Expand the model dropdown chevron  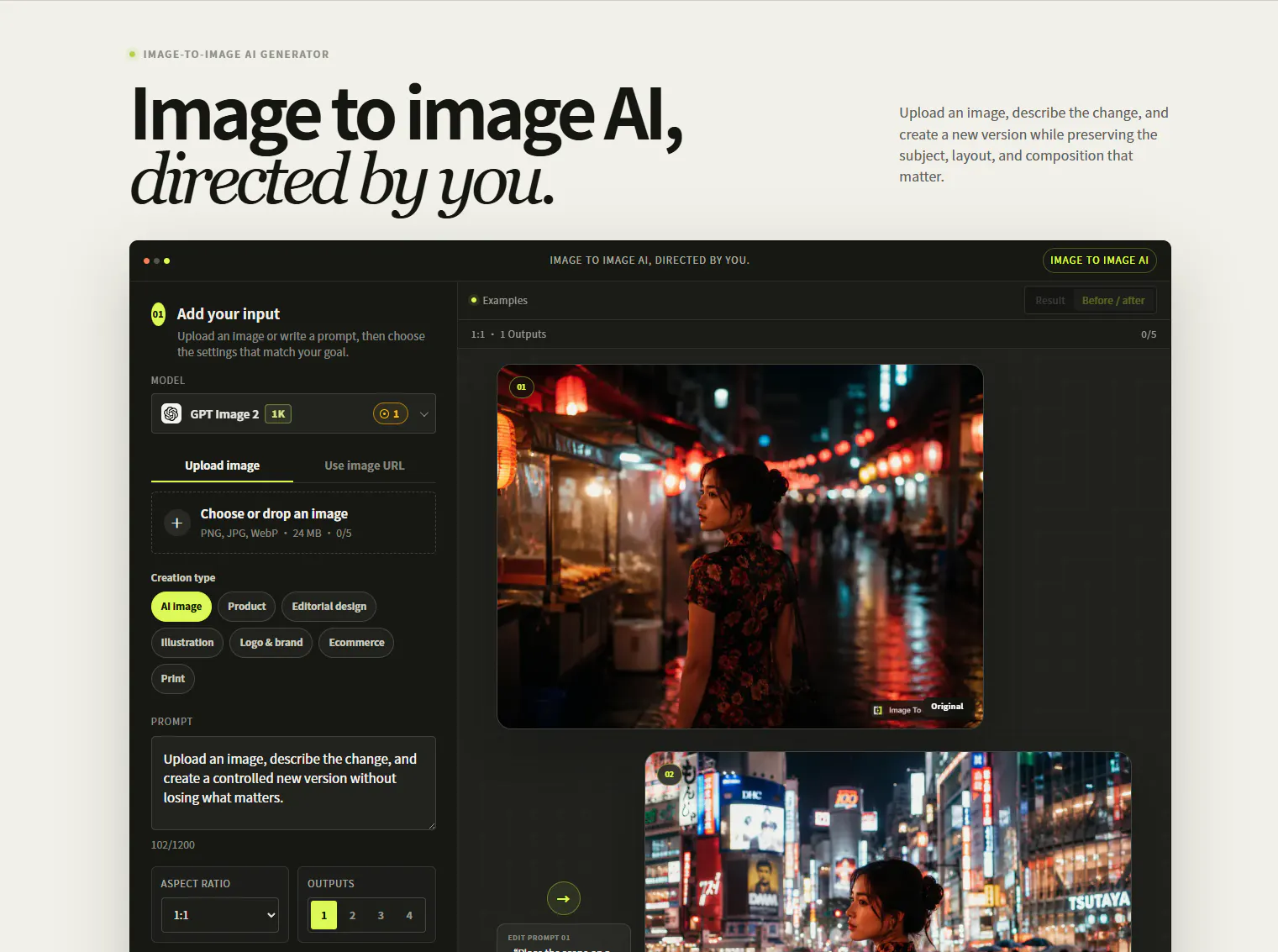[423, 414]
